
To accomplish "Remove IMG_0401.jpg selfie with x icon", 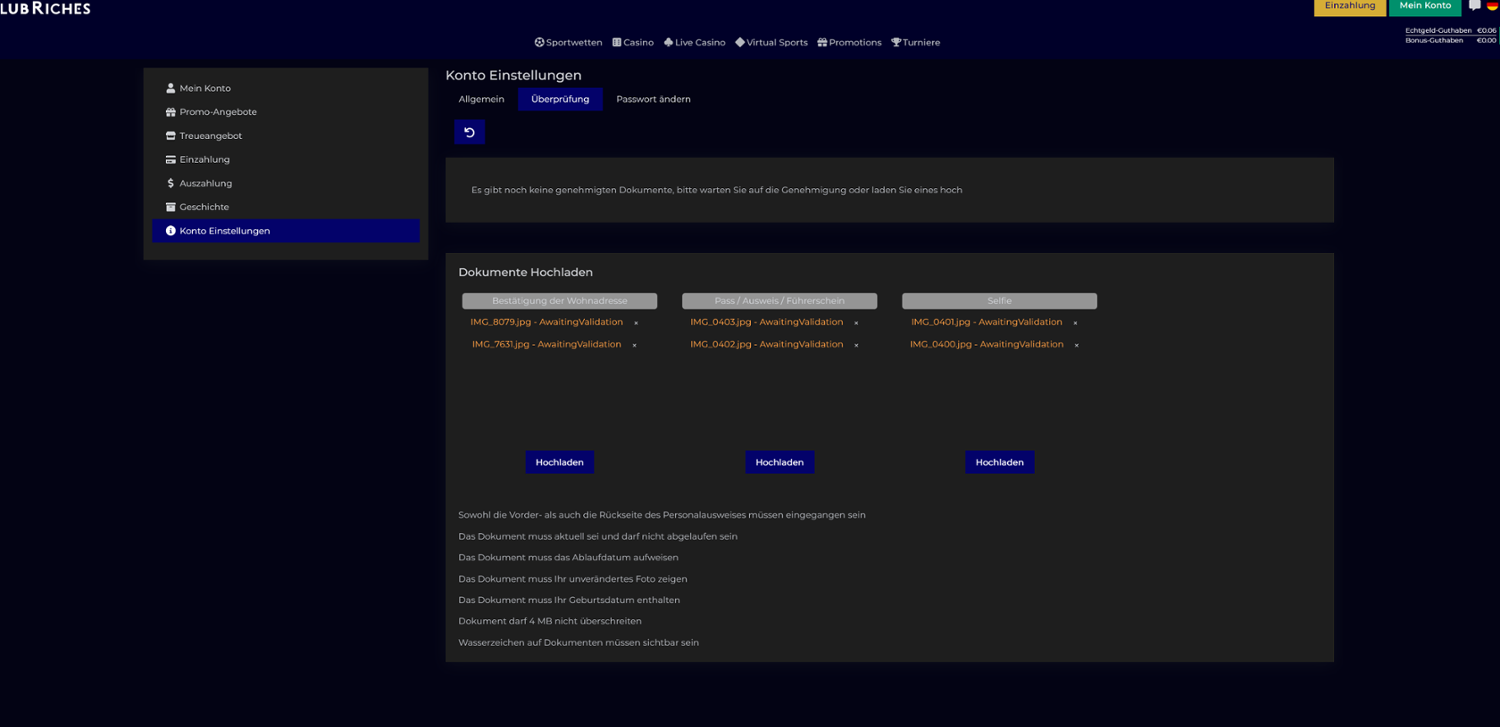I will [x=1075, y=323].
